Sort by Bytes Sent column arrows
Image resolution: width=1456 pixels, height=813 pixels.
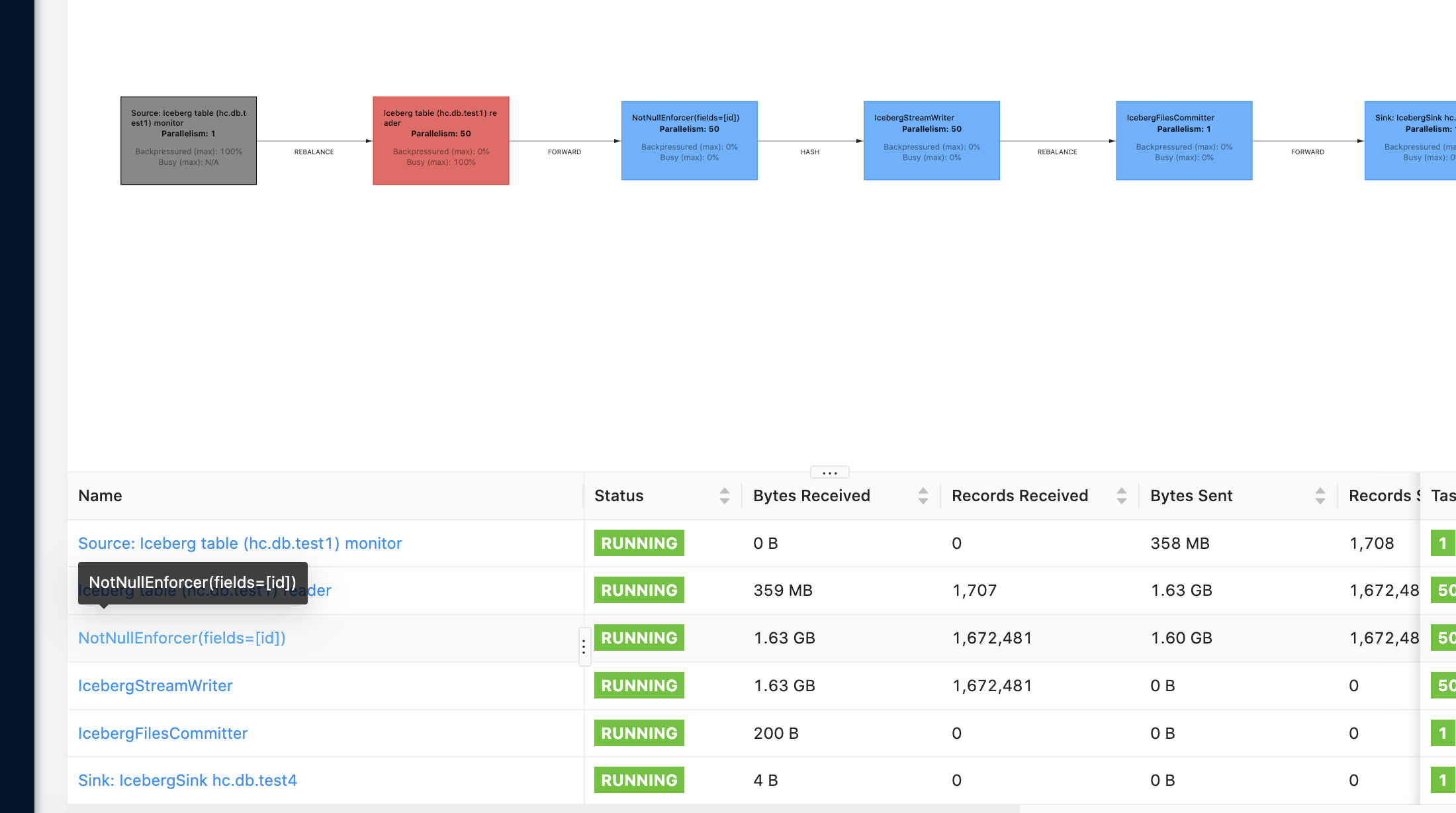coord(1320,496)
